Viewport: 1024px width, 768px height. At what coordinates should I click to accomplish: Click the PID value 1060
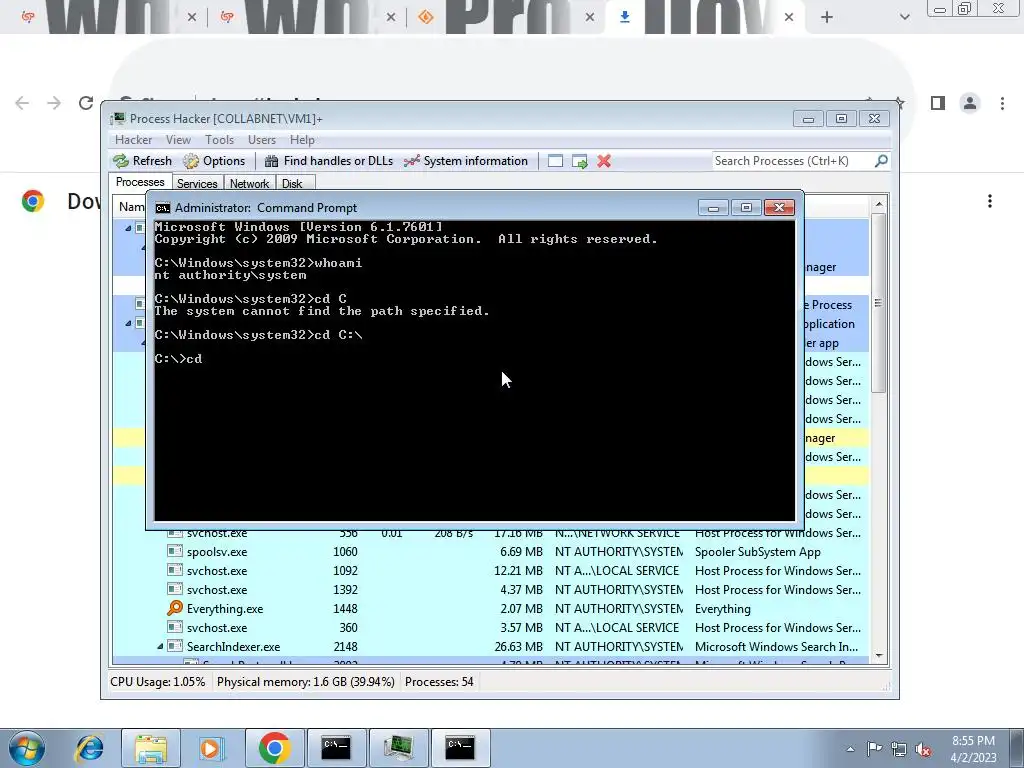point(345,552)
